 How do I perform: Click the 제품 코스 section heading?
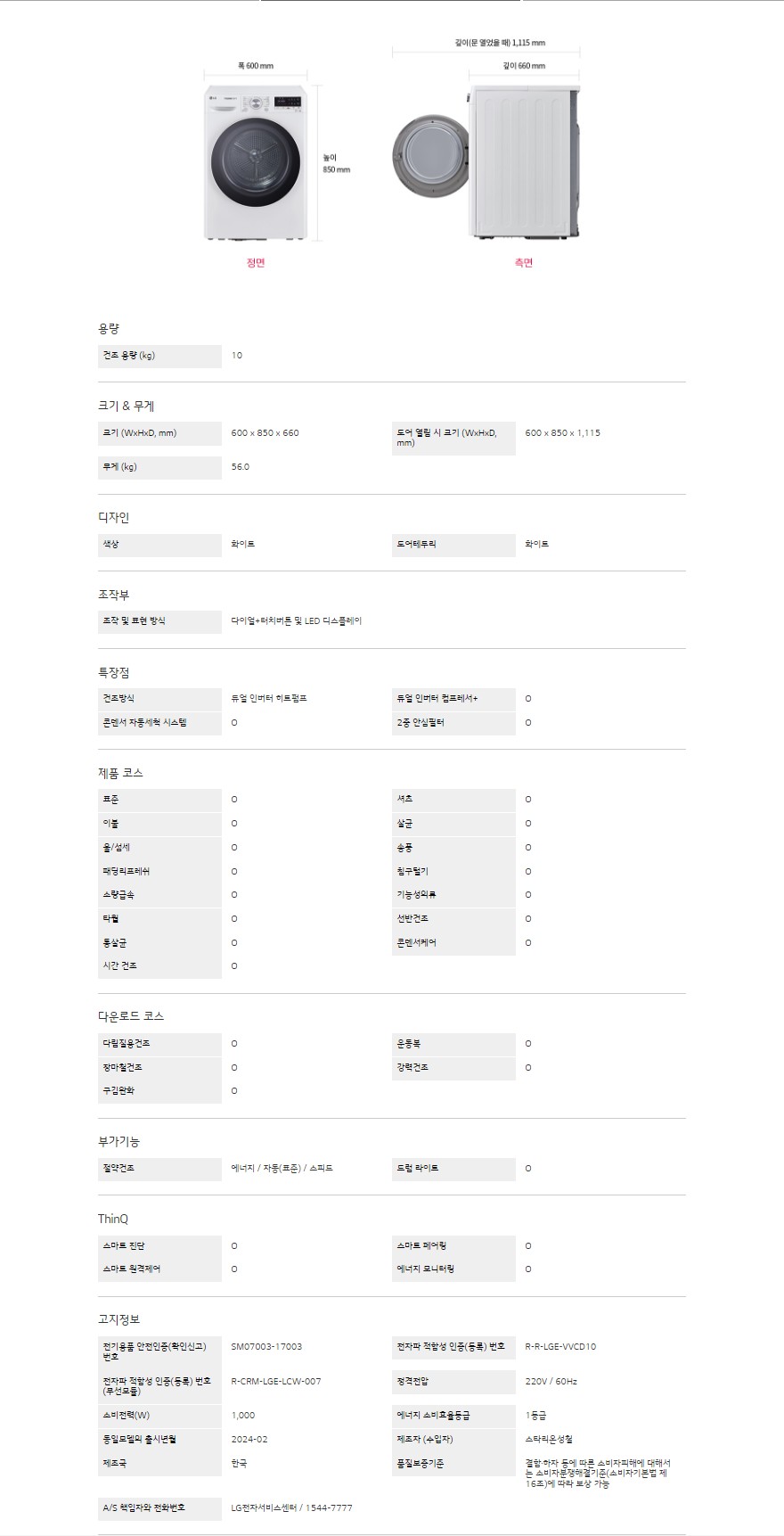click(120, 774)
